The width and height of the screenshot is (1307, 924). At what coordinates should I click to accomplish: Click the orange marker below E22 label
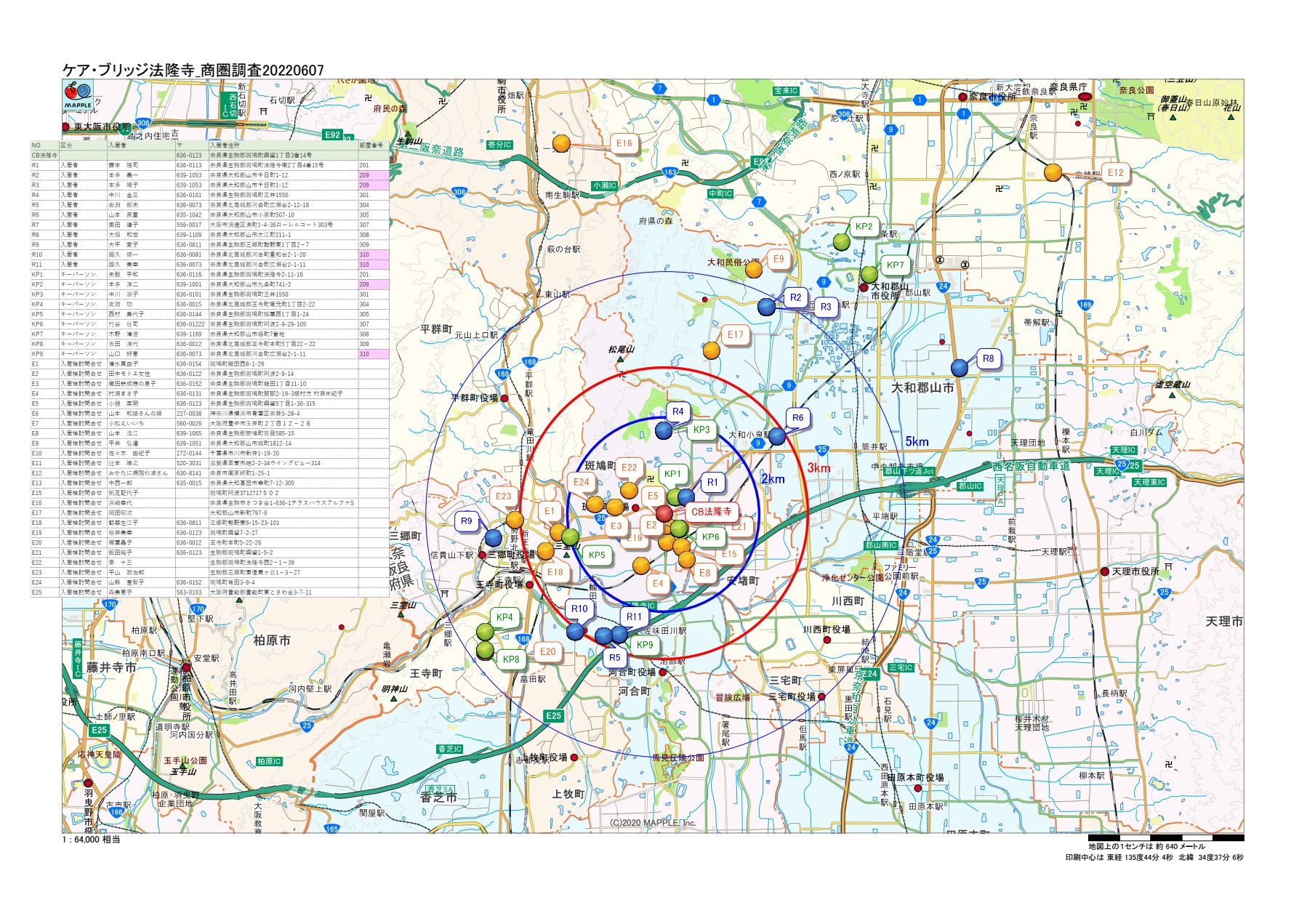pos(629,489)
